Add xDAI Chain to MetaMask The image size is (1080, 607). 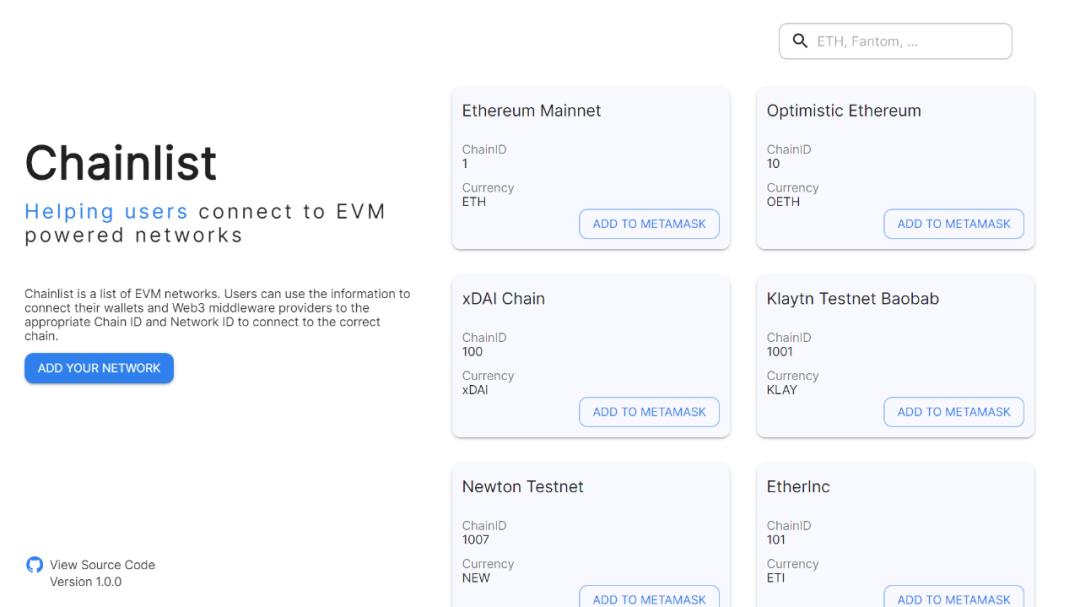(x=649, y=412)
